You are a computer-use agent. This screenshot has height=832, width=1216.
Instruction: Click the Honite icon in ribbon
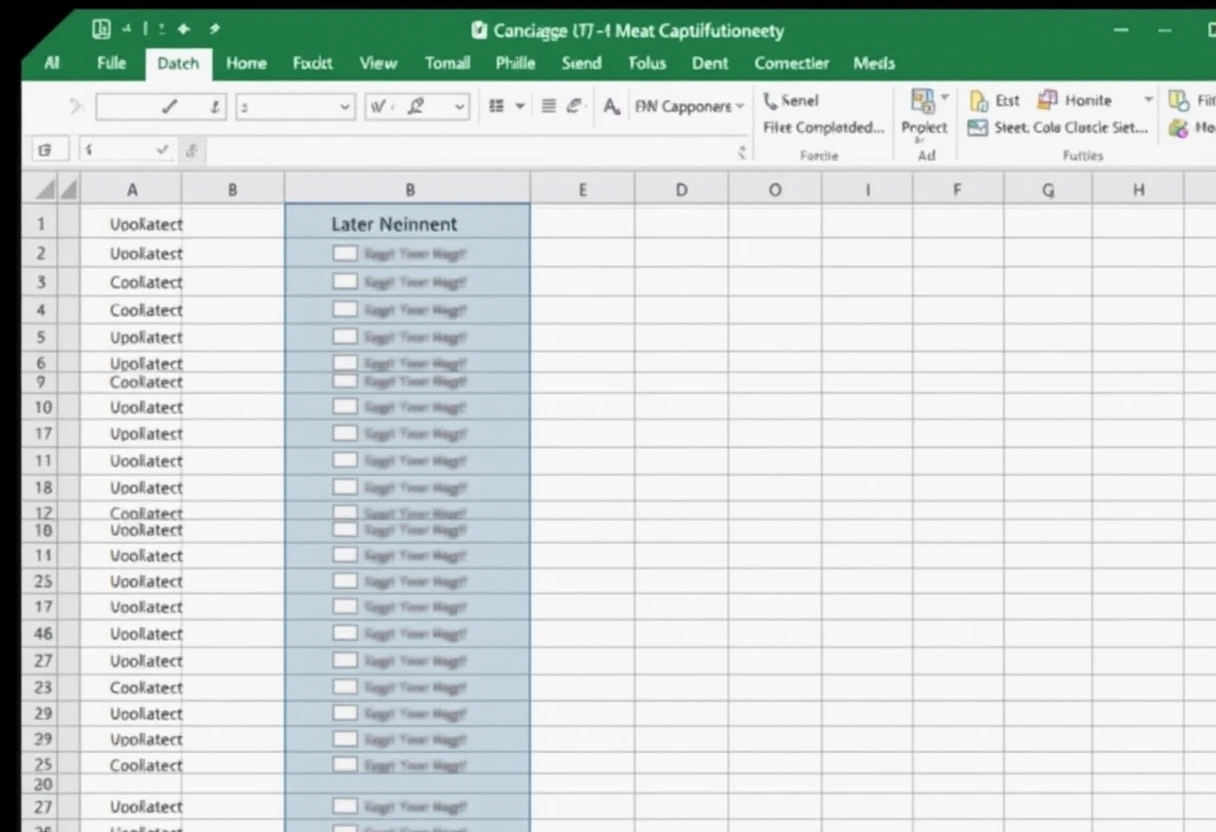point(1047,100)
